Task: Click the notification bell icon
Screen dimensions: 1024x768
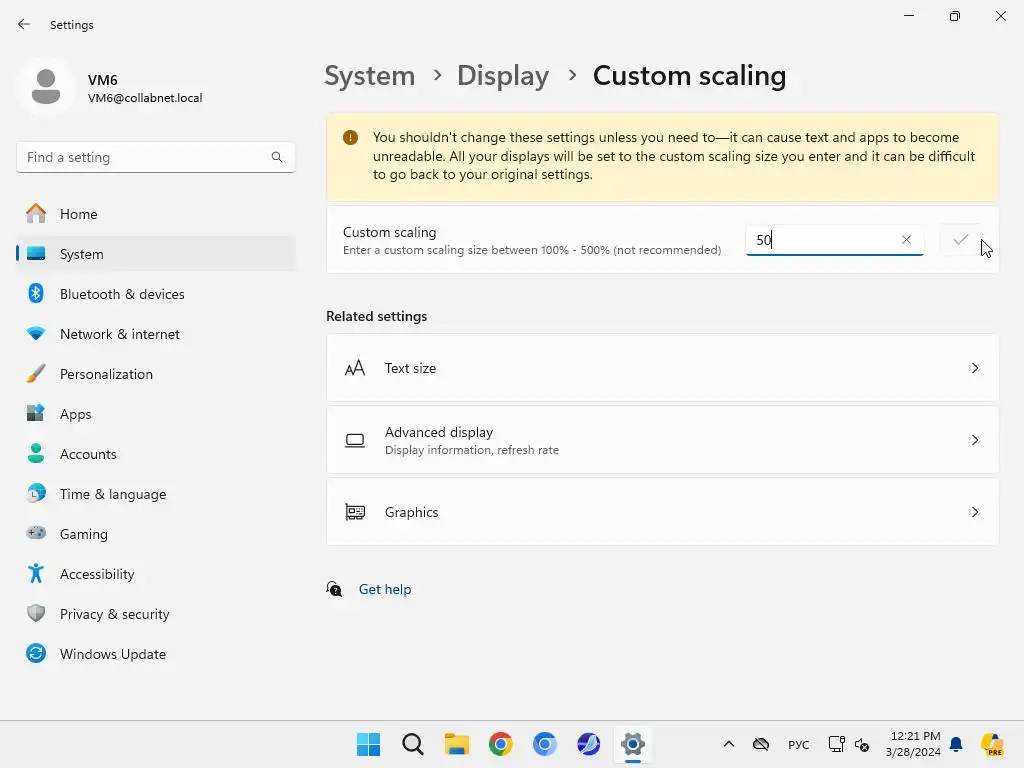Action: [956, 744]
